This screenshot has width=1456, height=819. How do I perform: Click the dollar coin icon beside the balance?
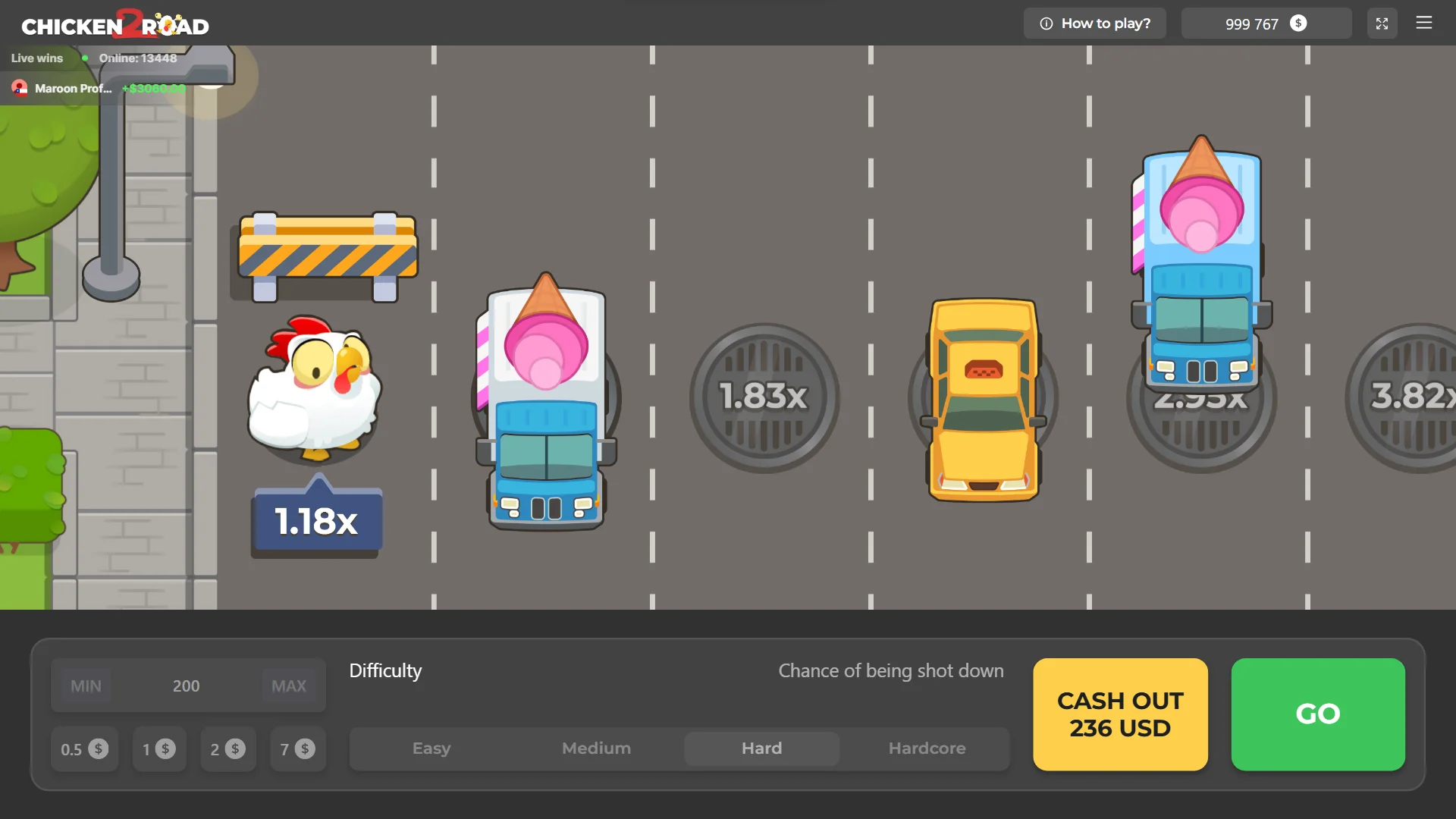point(1298,24)
